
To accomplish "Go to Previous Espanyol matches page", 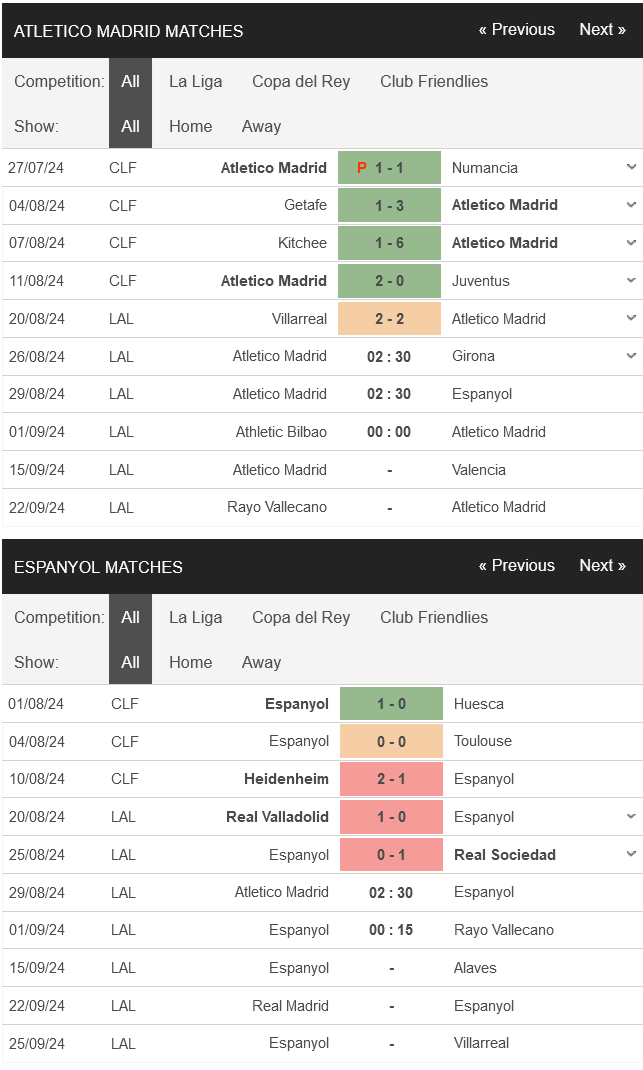I will (x=517, y=565).
